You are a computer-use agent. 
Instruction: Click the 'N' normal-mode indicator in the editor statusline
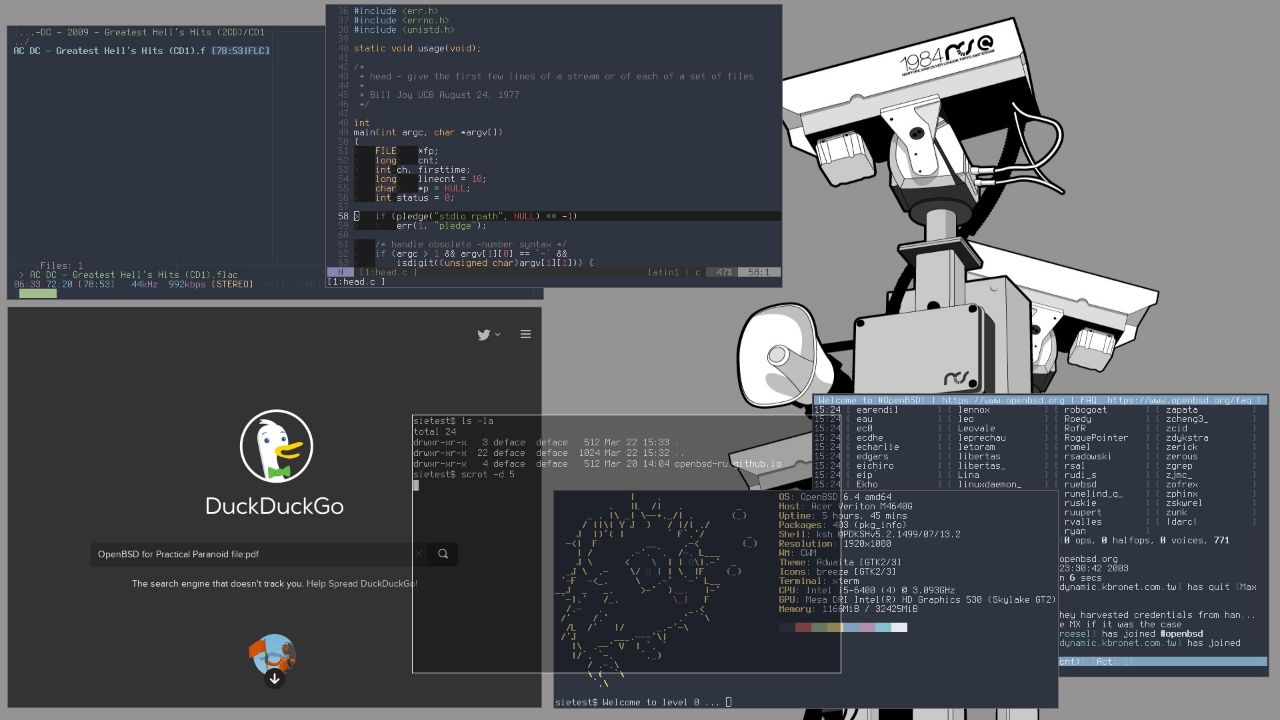(340, 272)
